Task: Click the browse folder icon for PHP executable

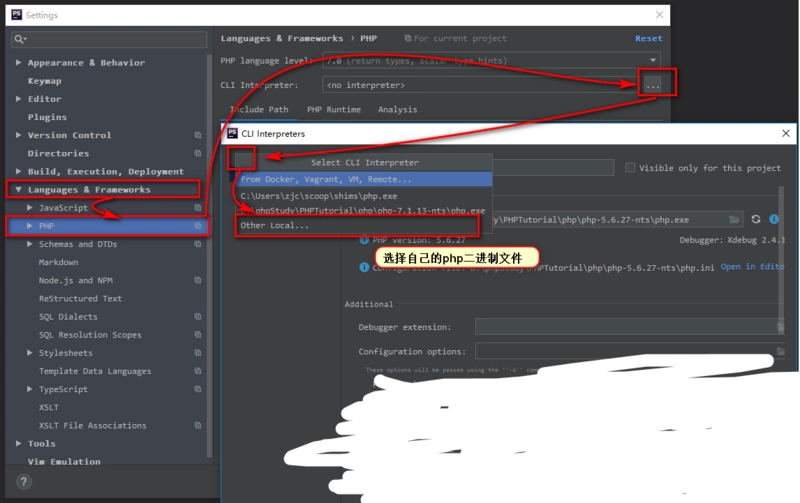Action: tap(735, 219)
